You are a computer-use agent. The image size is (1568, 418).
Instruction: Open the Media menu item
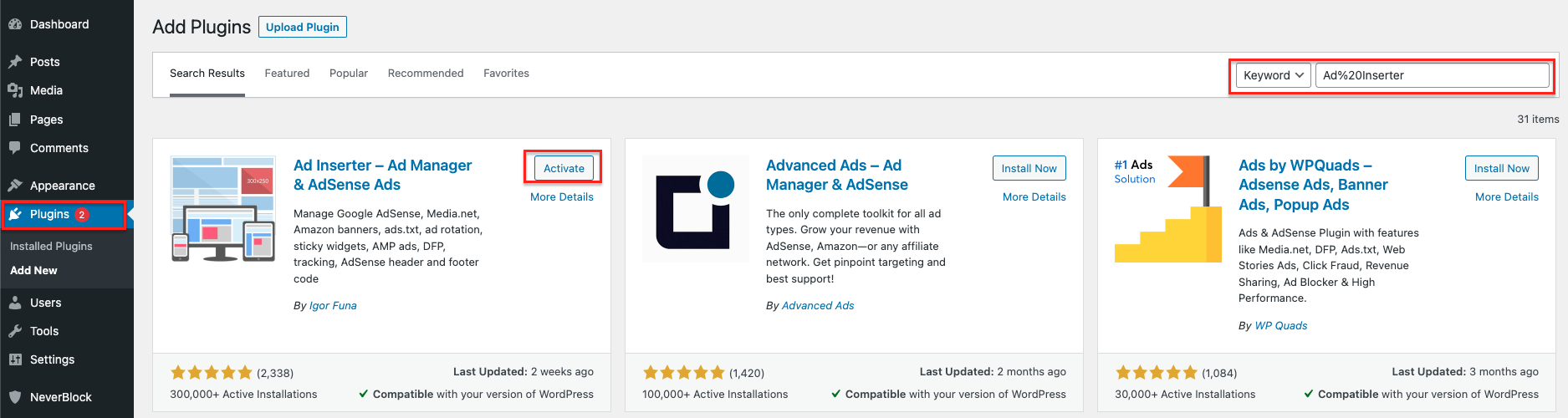pyautogui.click(x=67, y=90)
